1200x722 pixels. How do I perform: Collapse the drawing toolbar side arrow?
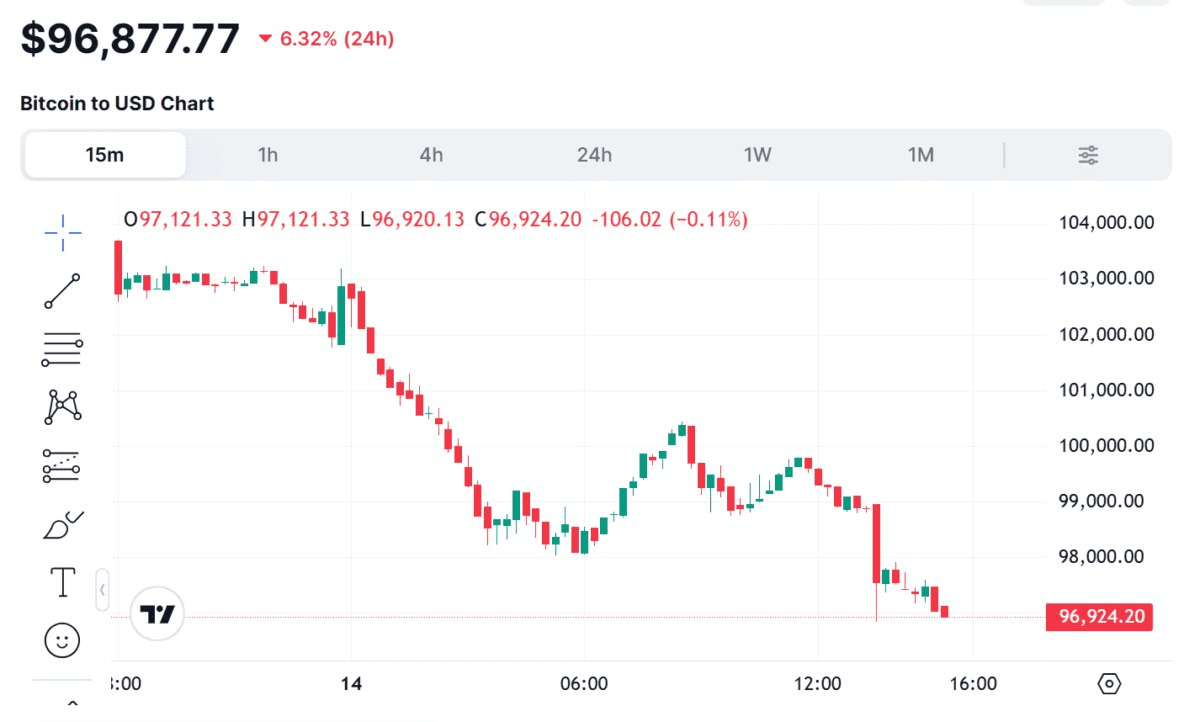pyautogui.click(x=102, y=590)
